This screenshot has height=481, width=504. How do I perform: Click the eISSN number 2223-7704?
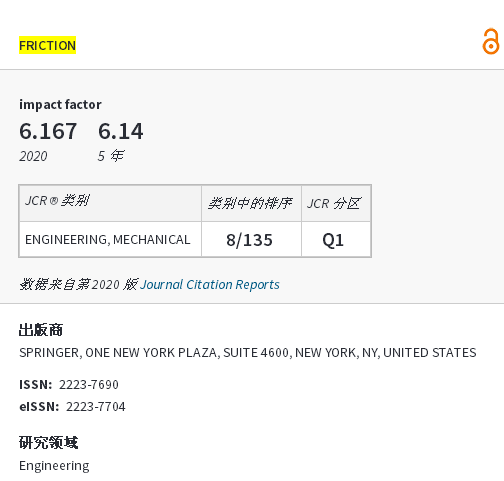tap(96, 407)
